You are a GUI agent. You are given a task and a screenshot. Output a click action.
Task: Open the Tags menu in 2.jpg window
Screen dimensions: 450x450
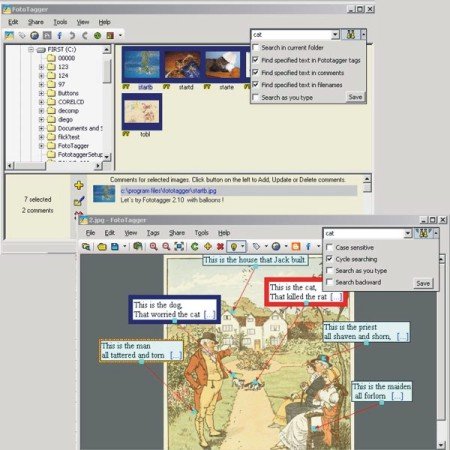153,233
